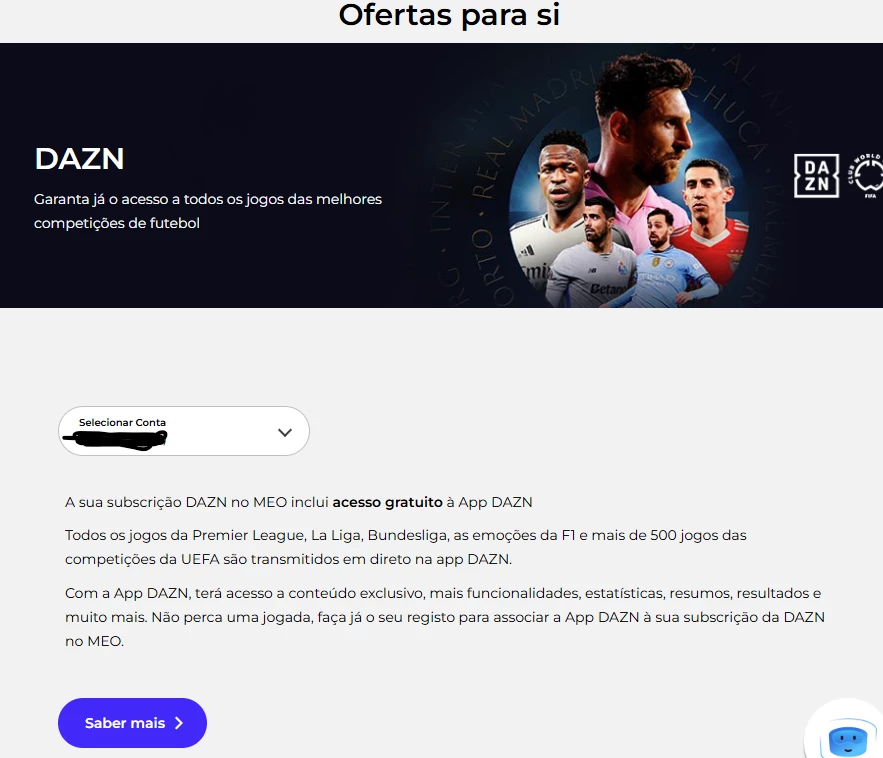Image resolution: width=883 pixels, height=758 pixels.
Task: Open the Selecionar Conta account dropdown
Action: (184, 431)
